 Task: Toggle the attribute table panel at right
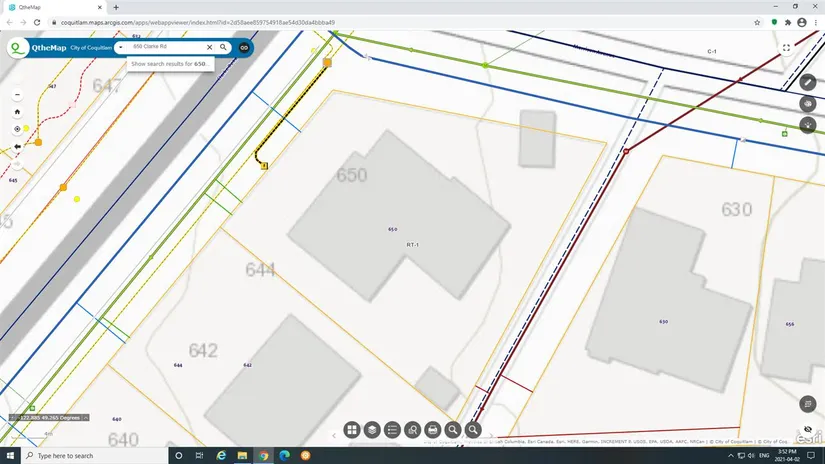808,404
